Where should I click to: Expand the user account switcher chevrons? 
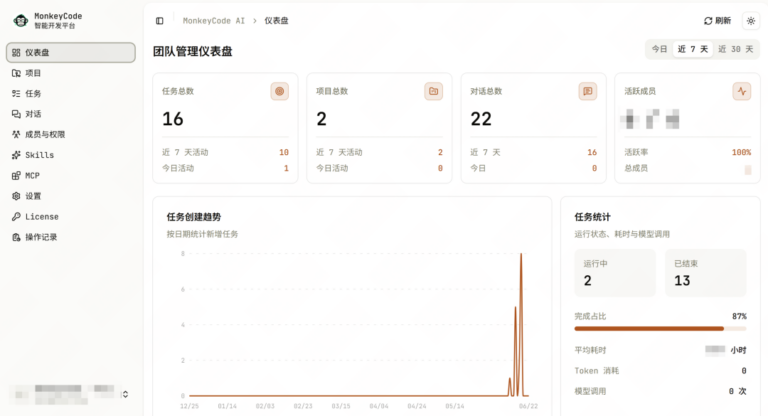(x=125, y=394)
